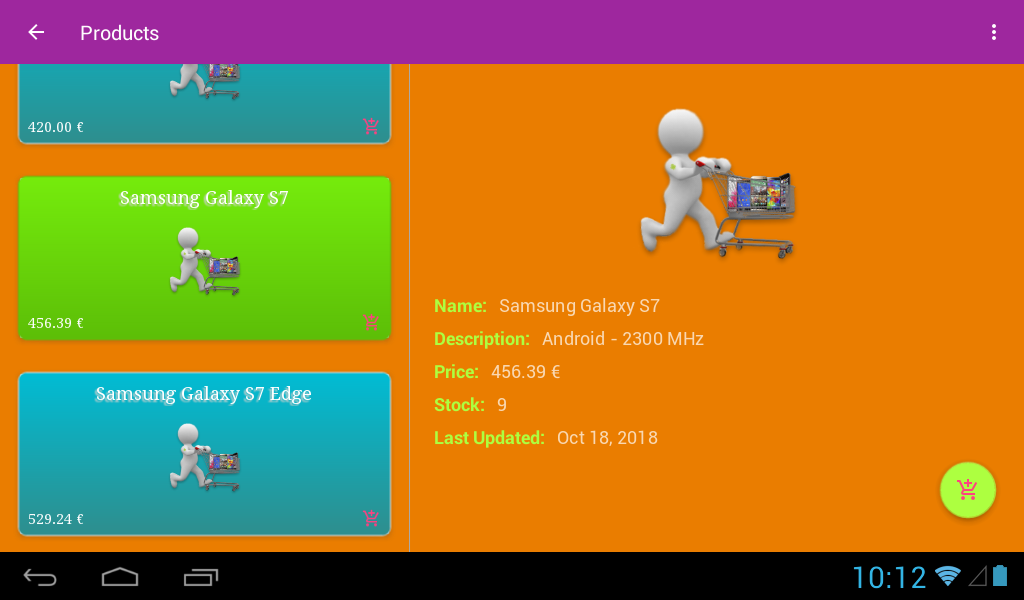
Task: Tap the Samsung Galaxy S7 card thumbnail image
Action: [x=204, y=261]
